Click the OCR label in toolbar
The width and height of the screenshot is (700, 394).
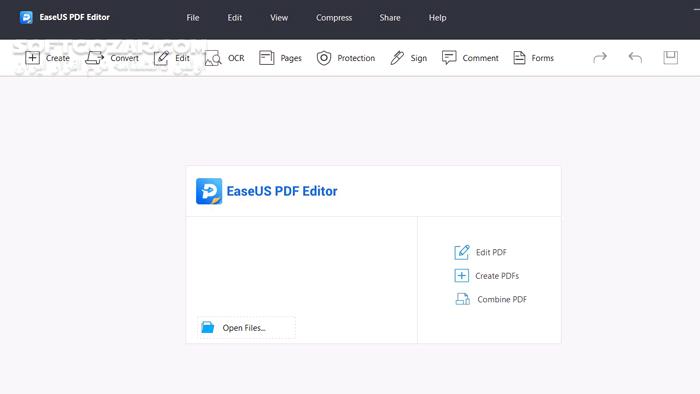tap(236, 58)
